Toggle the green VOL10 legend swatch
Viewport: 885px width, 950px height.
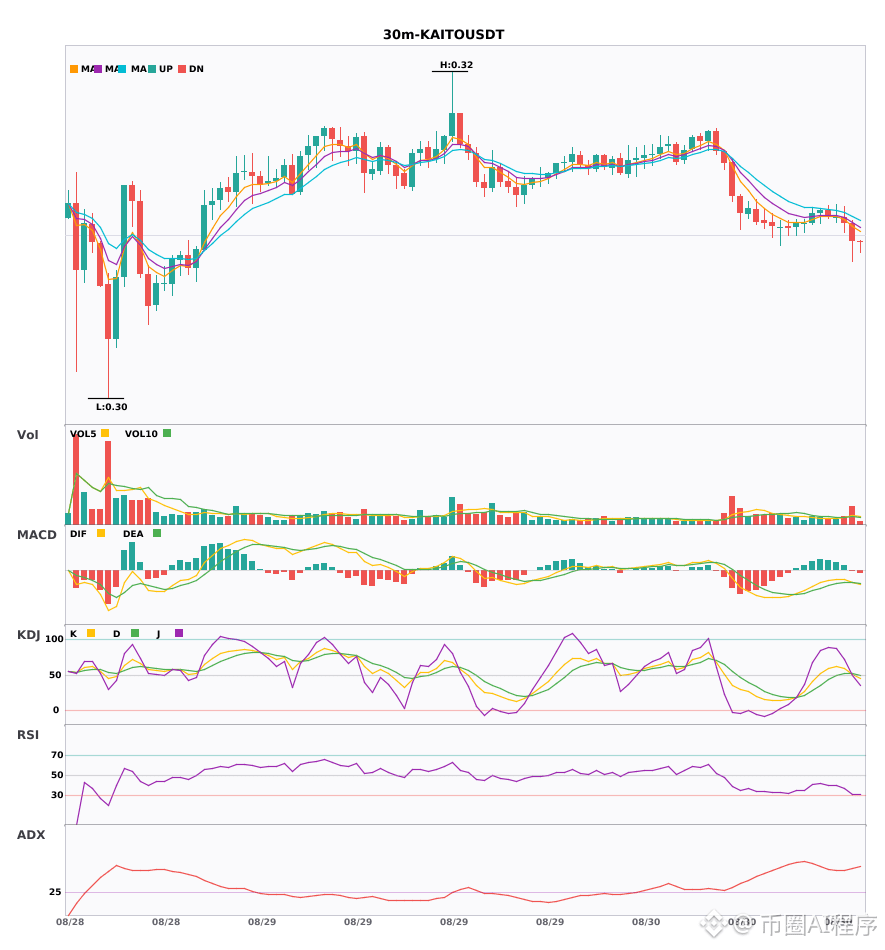(x=167, y=433)
